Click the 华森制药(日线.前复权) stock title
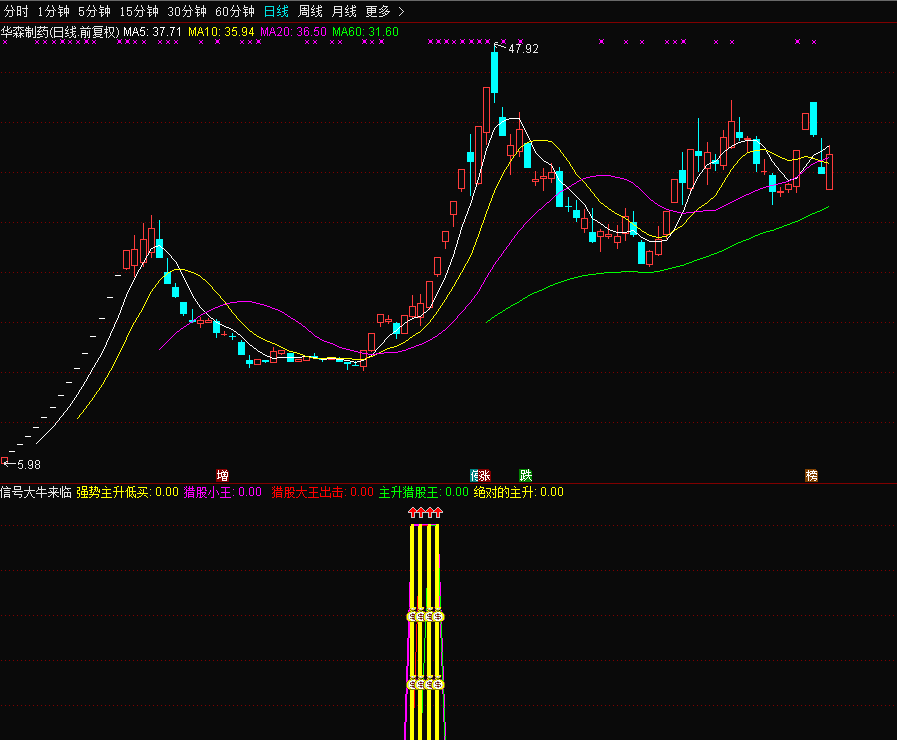 pos(60,32)
